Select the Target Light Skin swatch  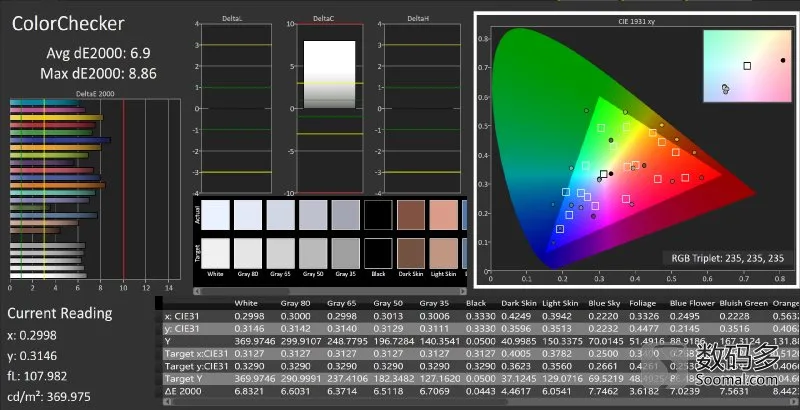pyautogui.click(x=444, y=253)
